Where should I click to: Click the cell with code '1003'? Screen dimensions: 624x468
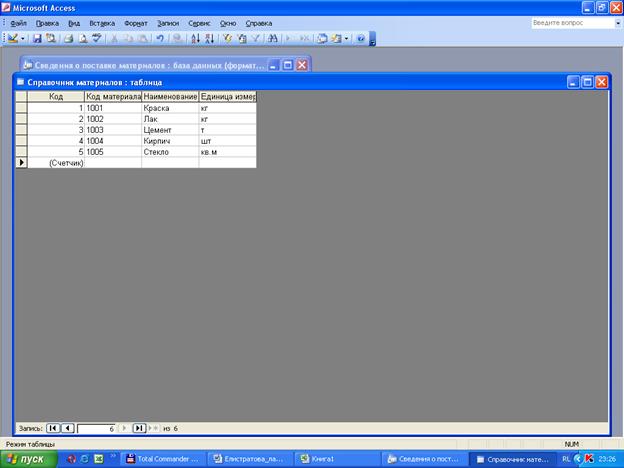(x=113, y=130)
